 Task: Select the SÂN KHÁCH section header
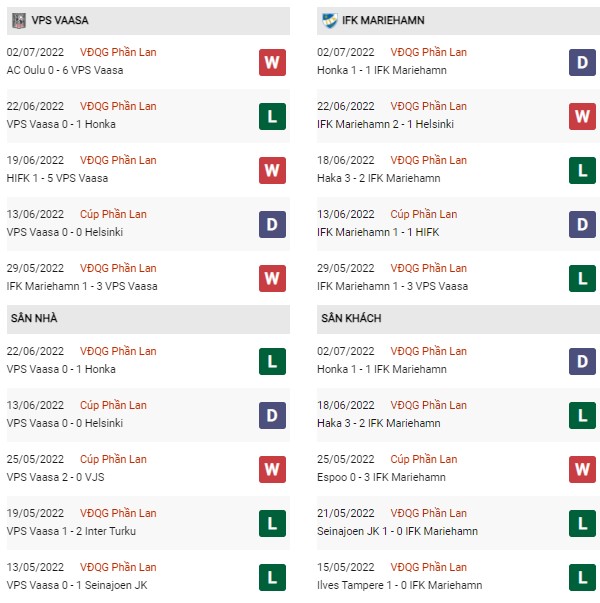pos(458,319)
